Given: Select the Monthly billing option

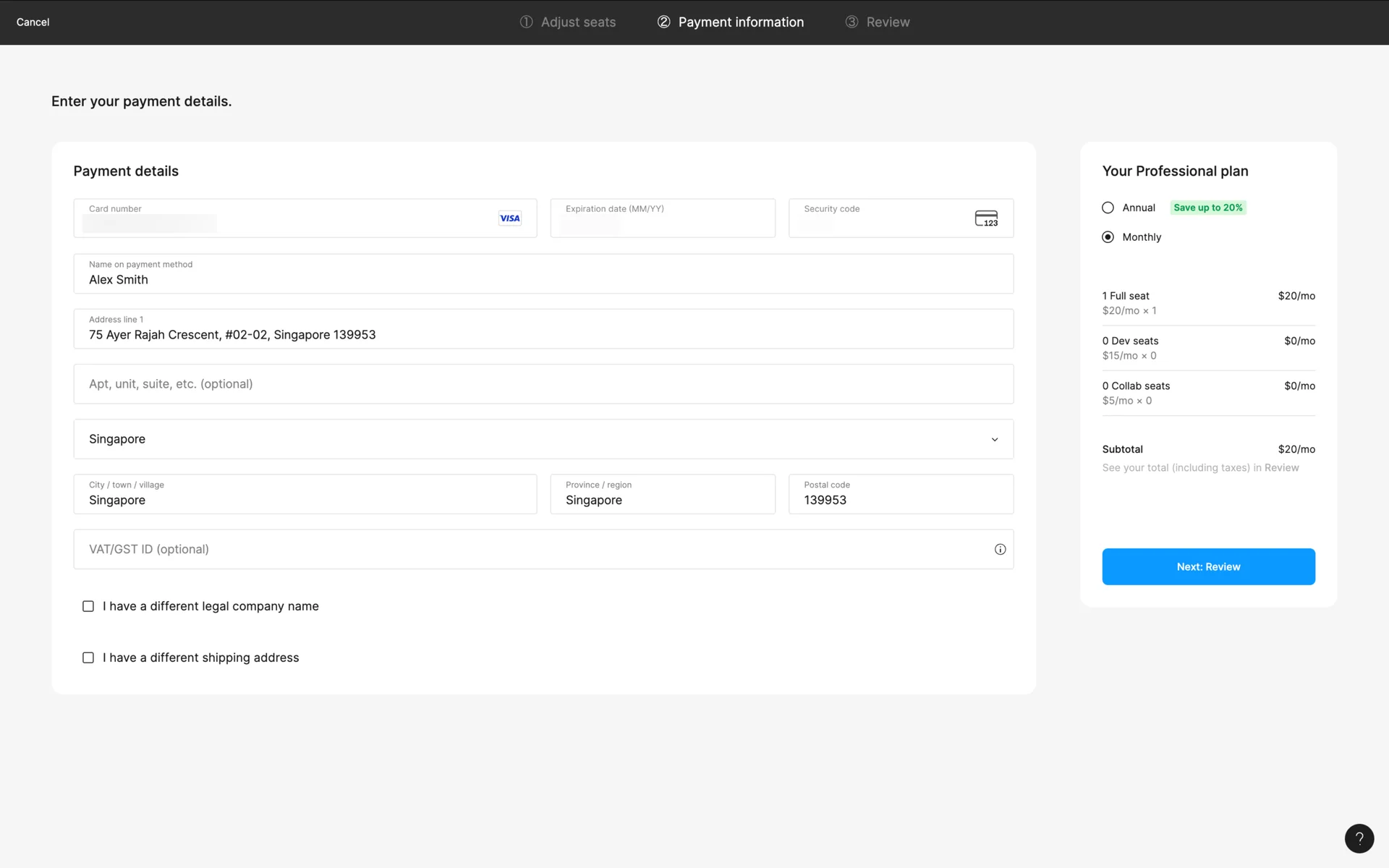Looking at the screenshot, I should click(x=1108, y=237).
